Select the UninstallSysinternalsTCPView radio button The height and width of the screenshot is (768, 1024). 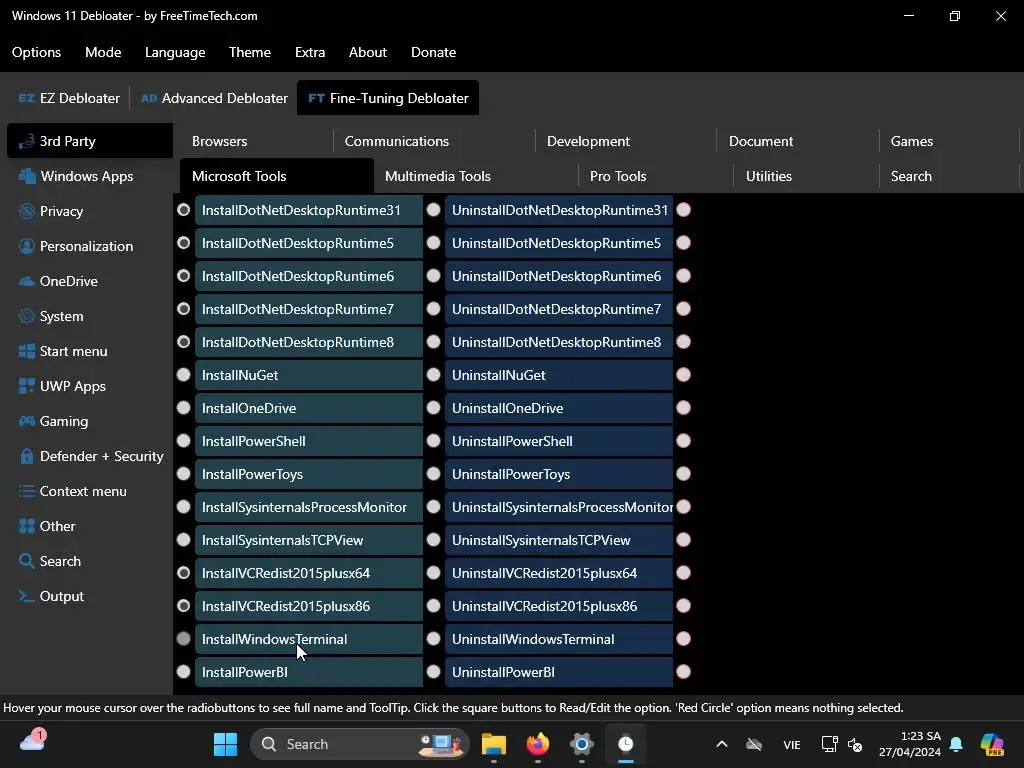coord(434,539)
